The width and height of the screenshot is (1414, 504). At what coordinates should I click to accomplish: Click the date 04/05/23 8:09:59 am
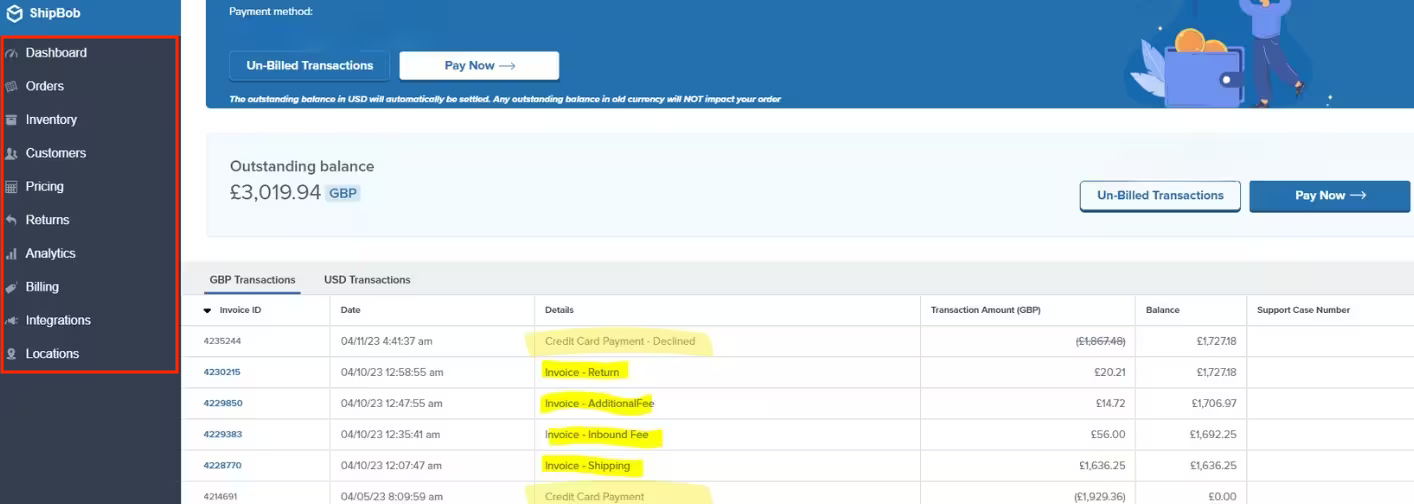pyautogui.click(x=391, y=496)
